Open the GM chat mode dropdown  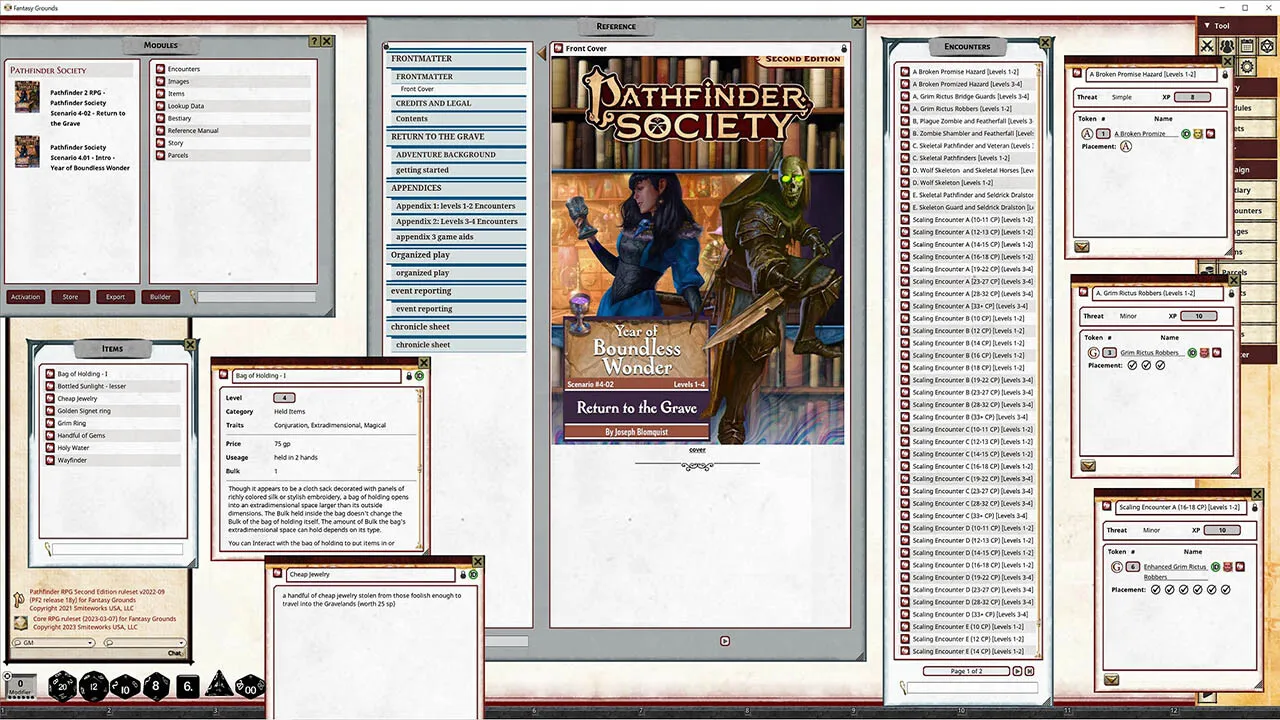point(54,643)
